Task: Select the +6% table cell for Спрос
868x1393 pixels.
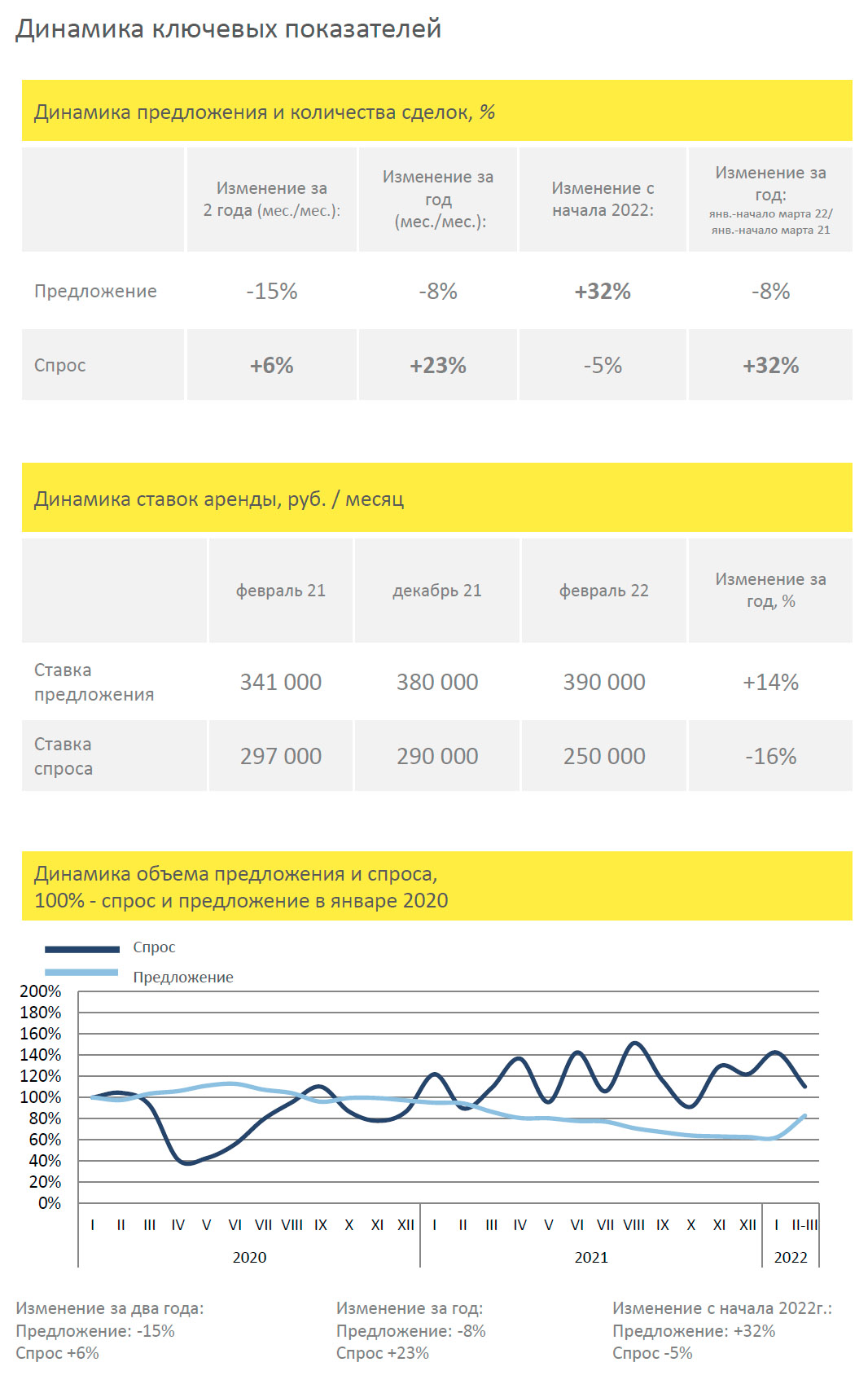Action: point(271,365)
